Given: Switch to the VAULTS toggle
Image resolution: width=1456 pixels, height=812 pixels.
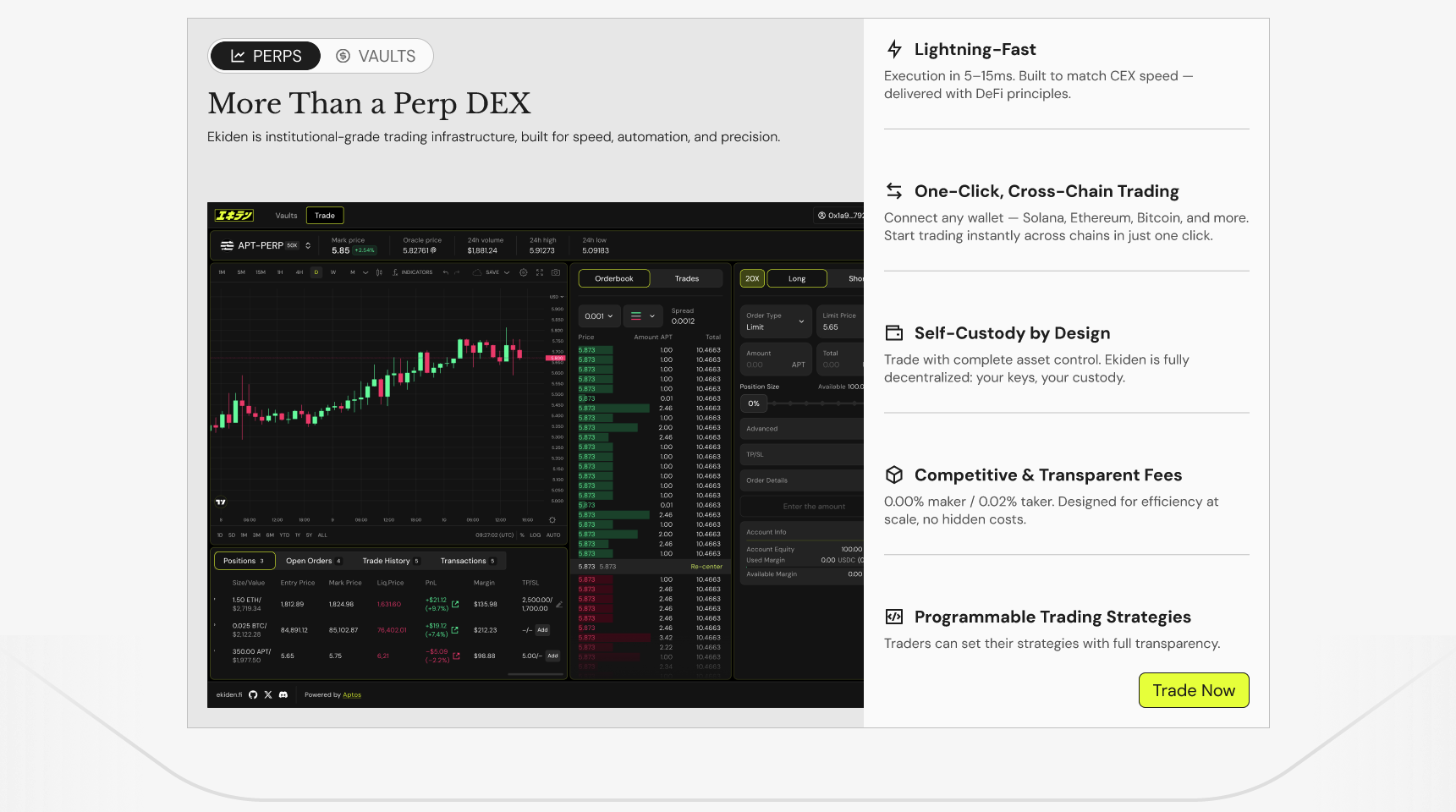Looking at the screenshot, I should 376,57.
